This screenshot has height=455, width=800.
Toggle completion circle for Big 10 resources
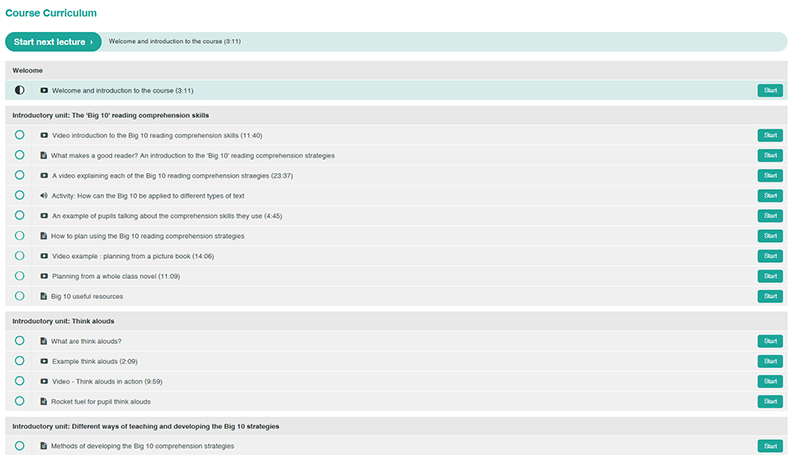click(x=19, y=296)
